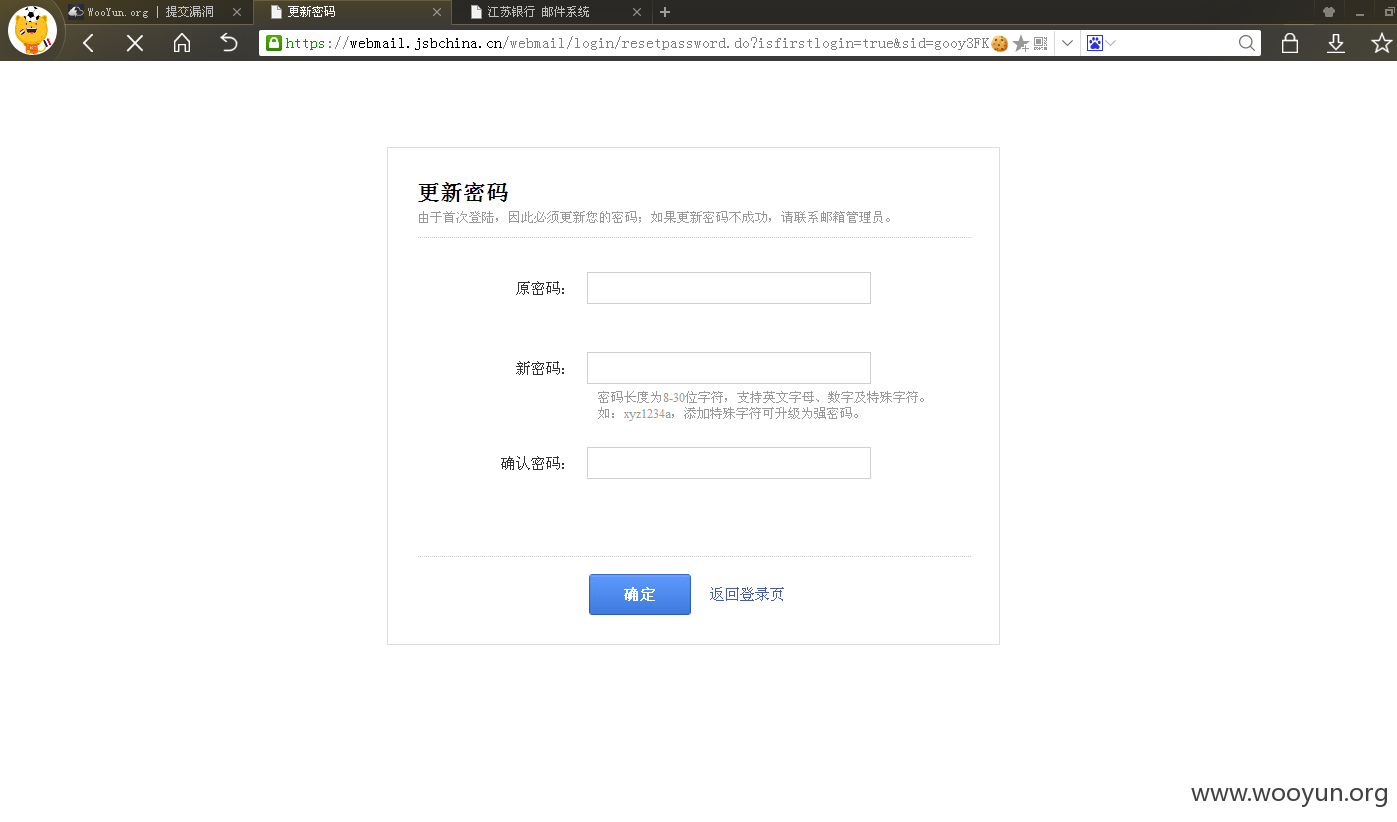Click the green secure-lock icon in the address bar
The width and height of the screenshot is (1397, 822).
274,43
